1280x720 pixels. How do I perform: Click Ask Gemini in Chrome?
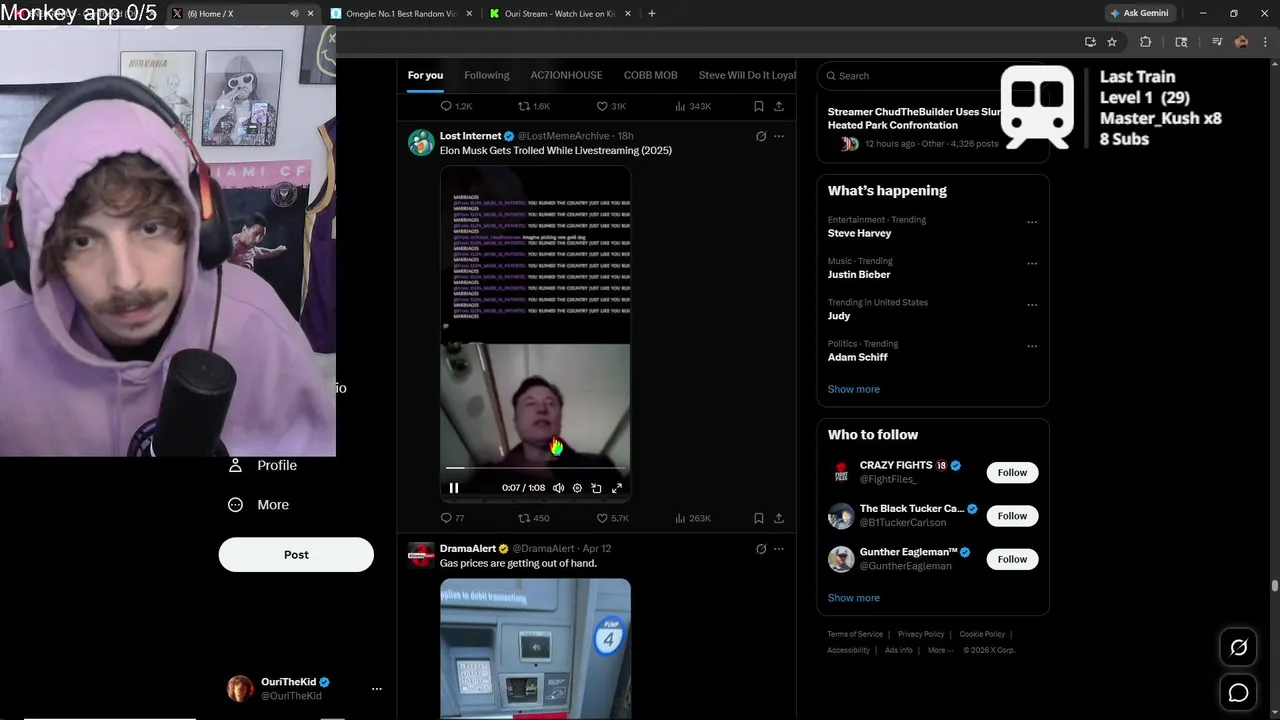point(1139,13)
